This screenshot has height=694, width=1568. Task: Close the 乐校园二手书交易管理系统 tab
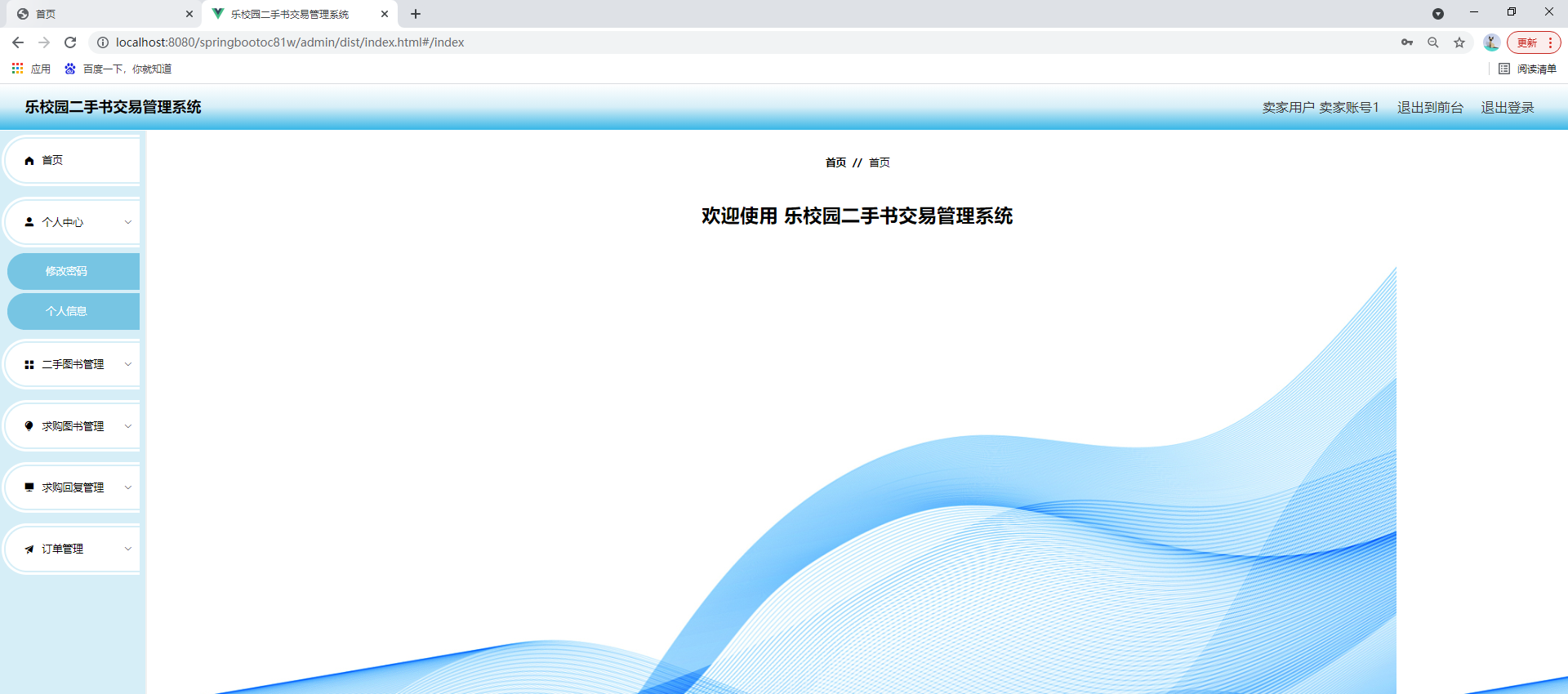[385, 14]
